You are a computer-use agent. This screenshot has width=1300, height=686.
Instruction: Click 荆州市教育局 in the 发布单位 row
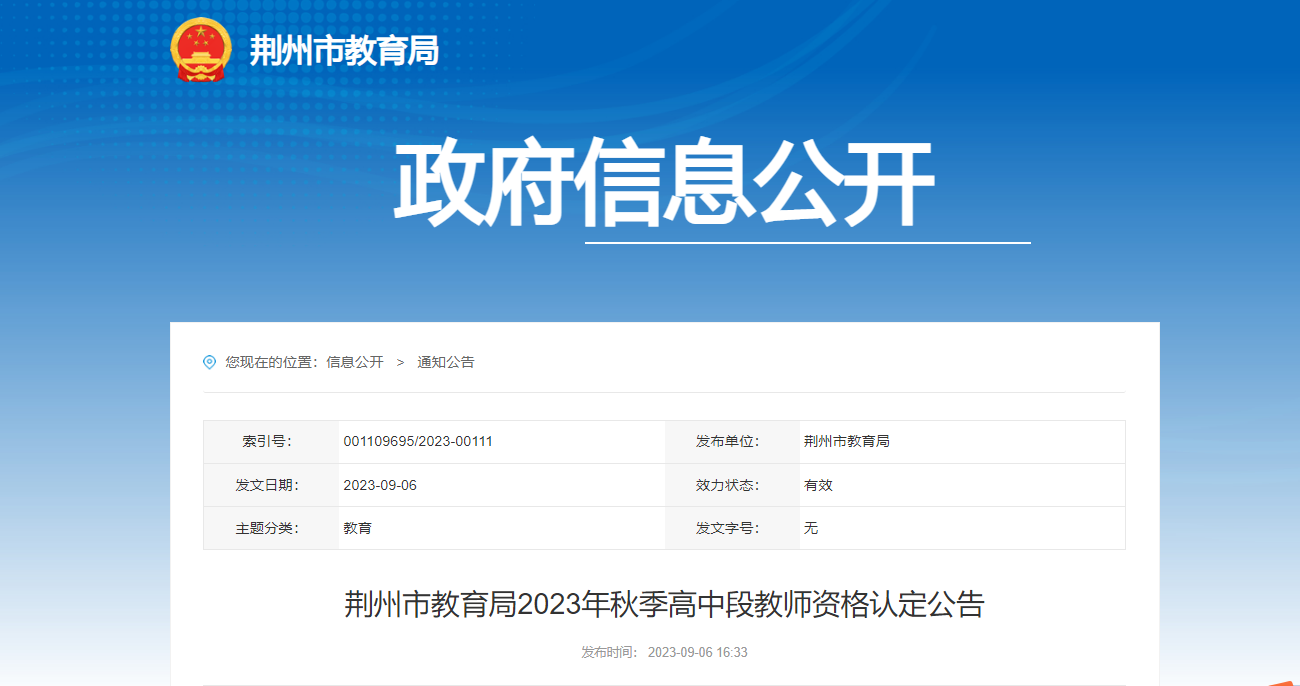(x=846, y=441)
